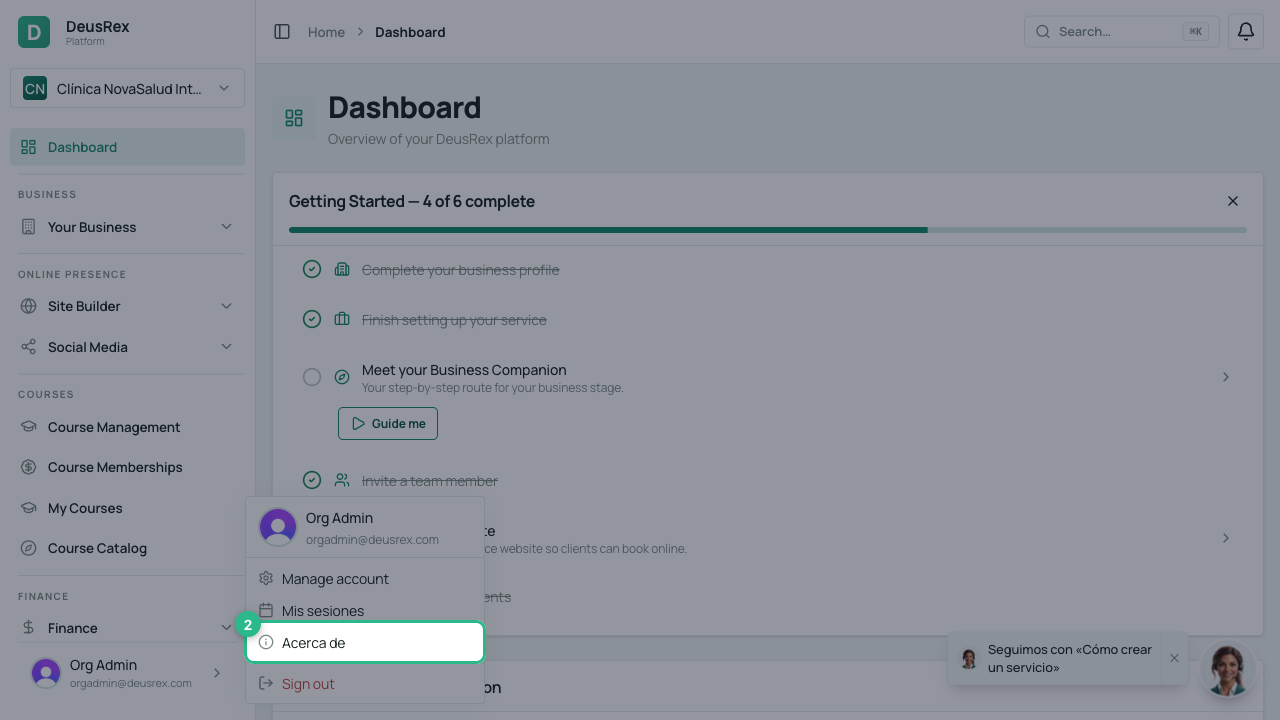Click the Course Catalog compass icon
Viewport: 1280px width, 720px height.
(x=28, y=548)
